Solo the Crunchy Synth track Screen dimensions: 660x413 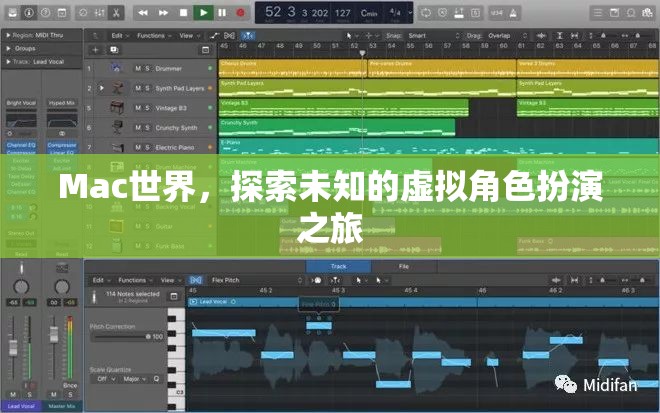pyautogui.click(x=147, y=128)
